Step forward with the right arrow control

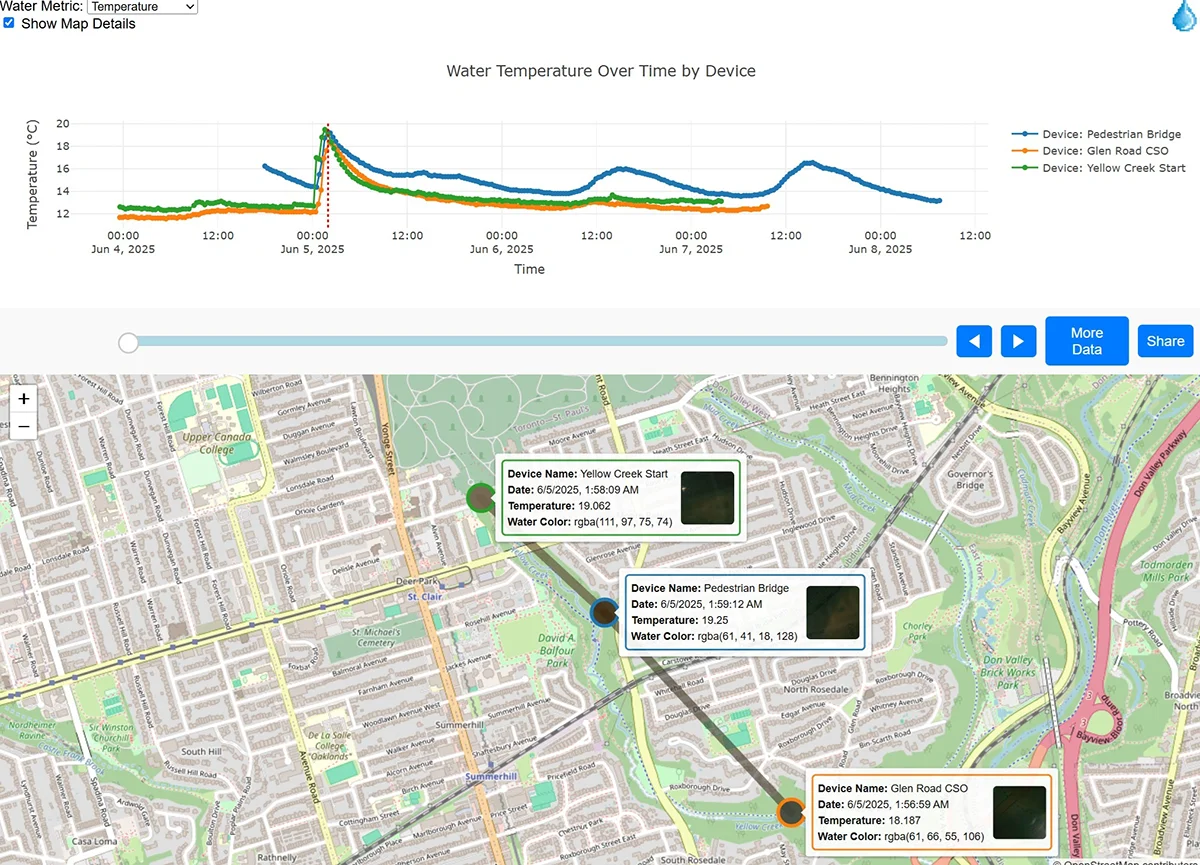coord(1018,340)
